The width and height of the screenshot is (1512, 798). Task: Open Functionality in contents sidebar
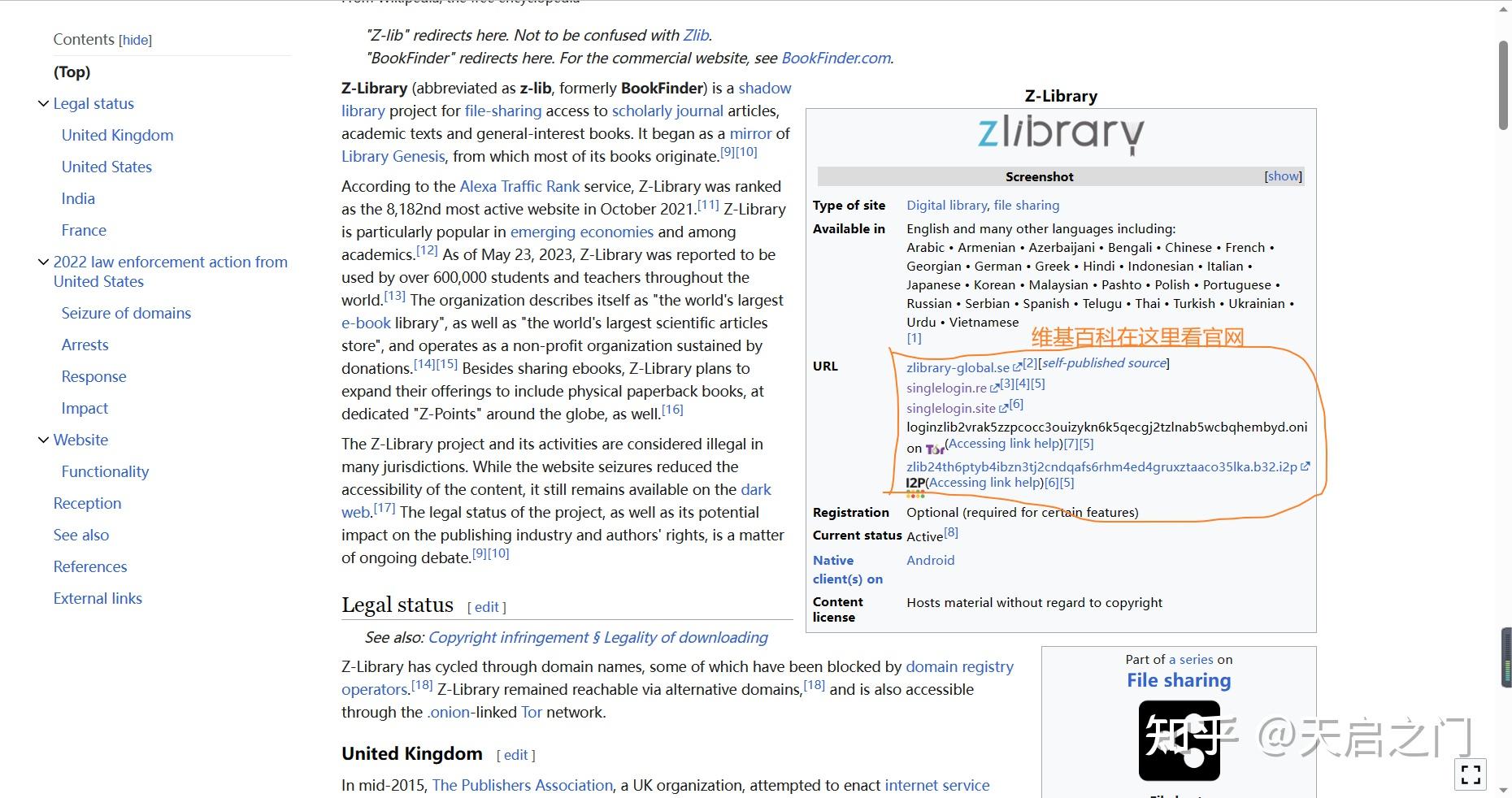coord(105,471)
